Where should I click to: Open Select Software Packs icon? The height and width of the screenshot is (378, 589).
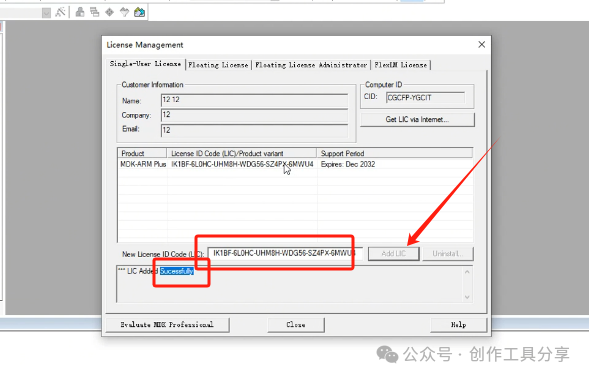(124, 12)
